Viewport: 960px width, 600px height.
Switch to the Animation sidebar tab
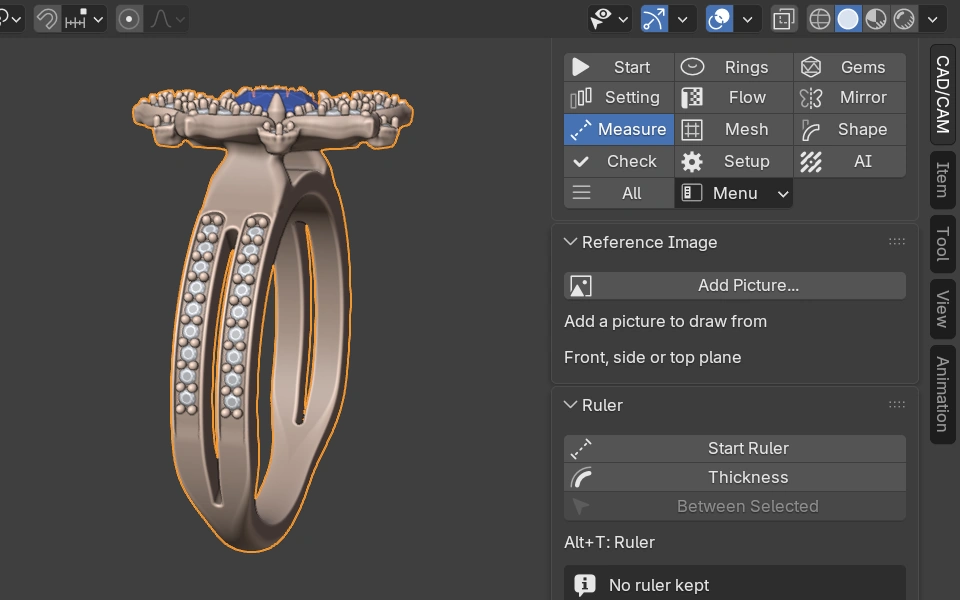[943, 394]
